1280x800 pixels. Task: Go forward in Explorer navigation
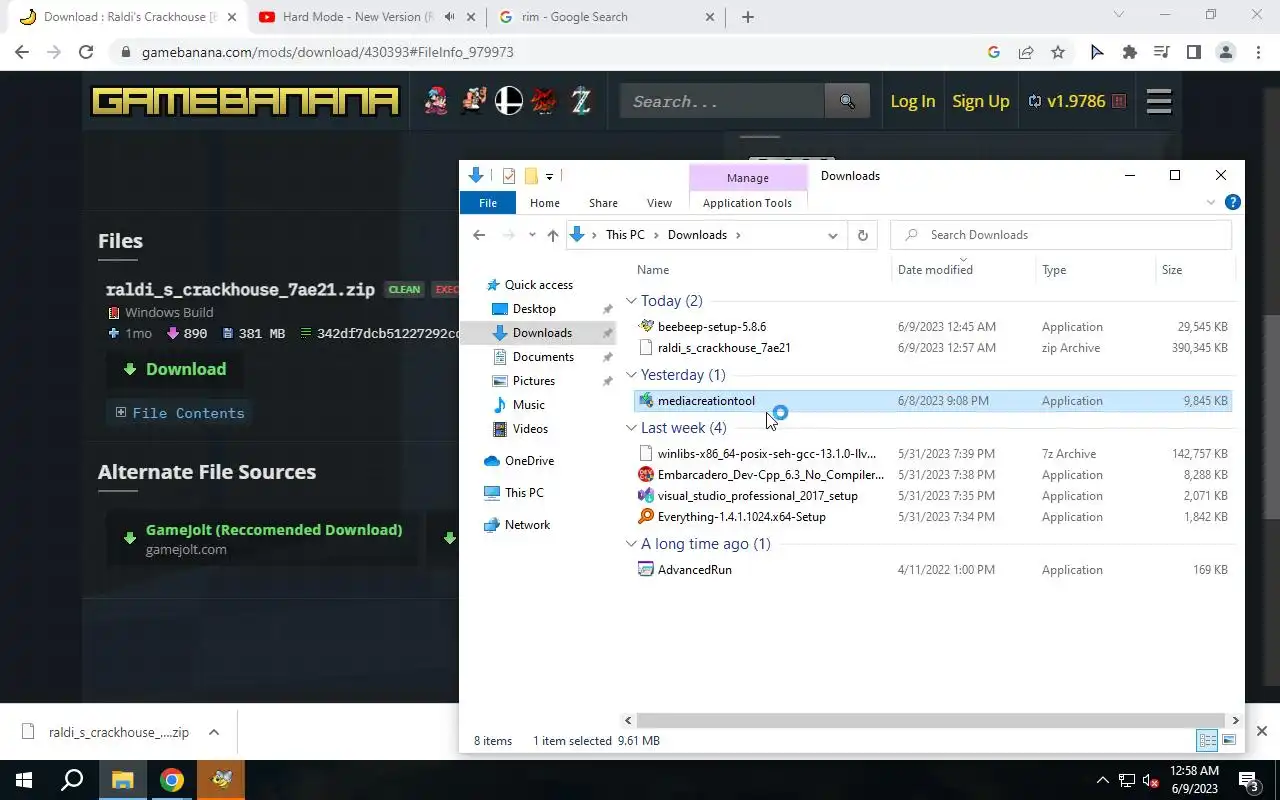click(x=508, y=235)
